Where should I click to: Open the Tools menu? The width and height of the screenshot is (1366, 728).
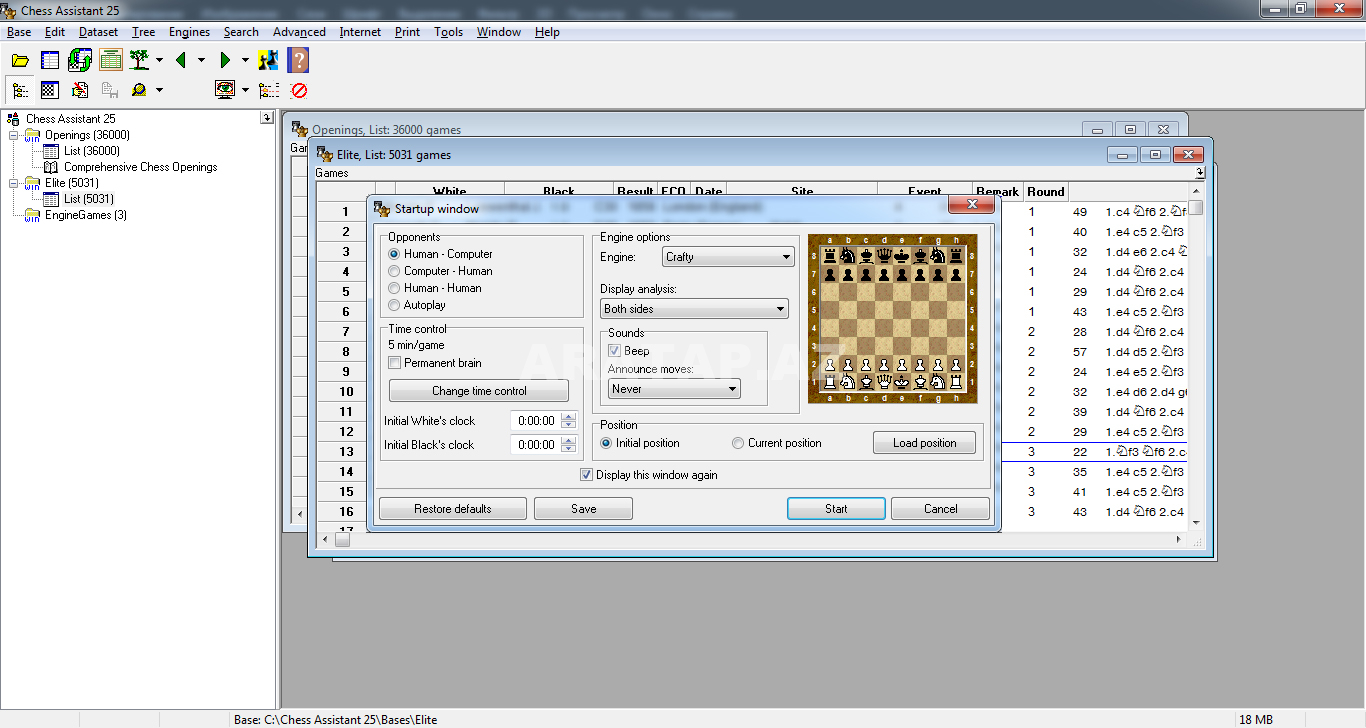448,32
